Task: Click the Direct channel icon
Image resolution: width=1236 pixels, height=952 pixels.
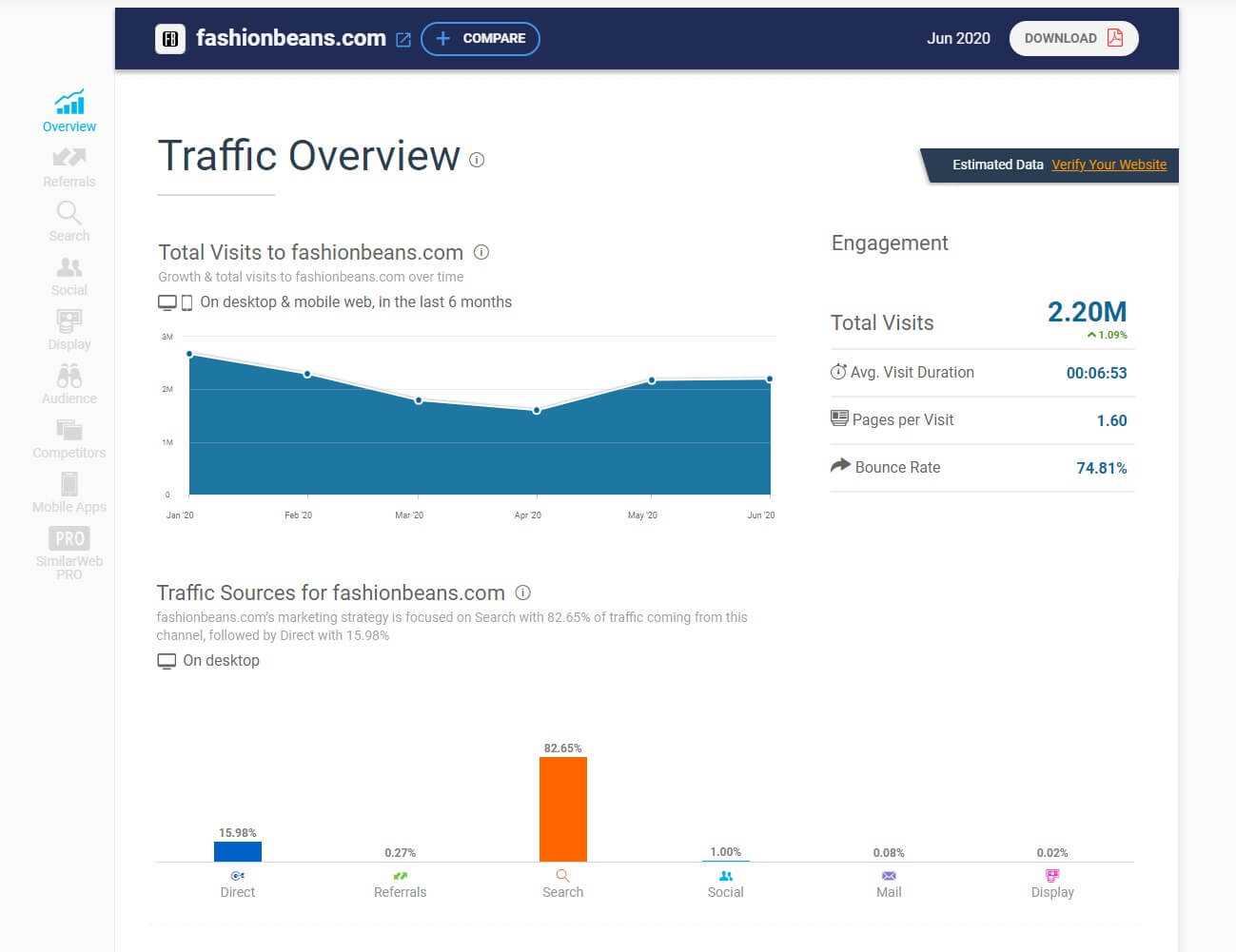Action: [x=238, y=876]
